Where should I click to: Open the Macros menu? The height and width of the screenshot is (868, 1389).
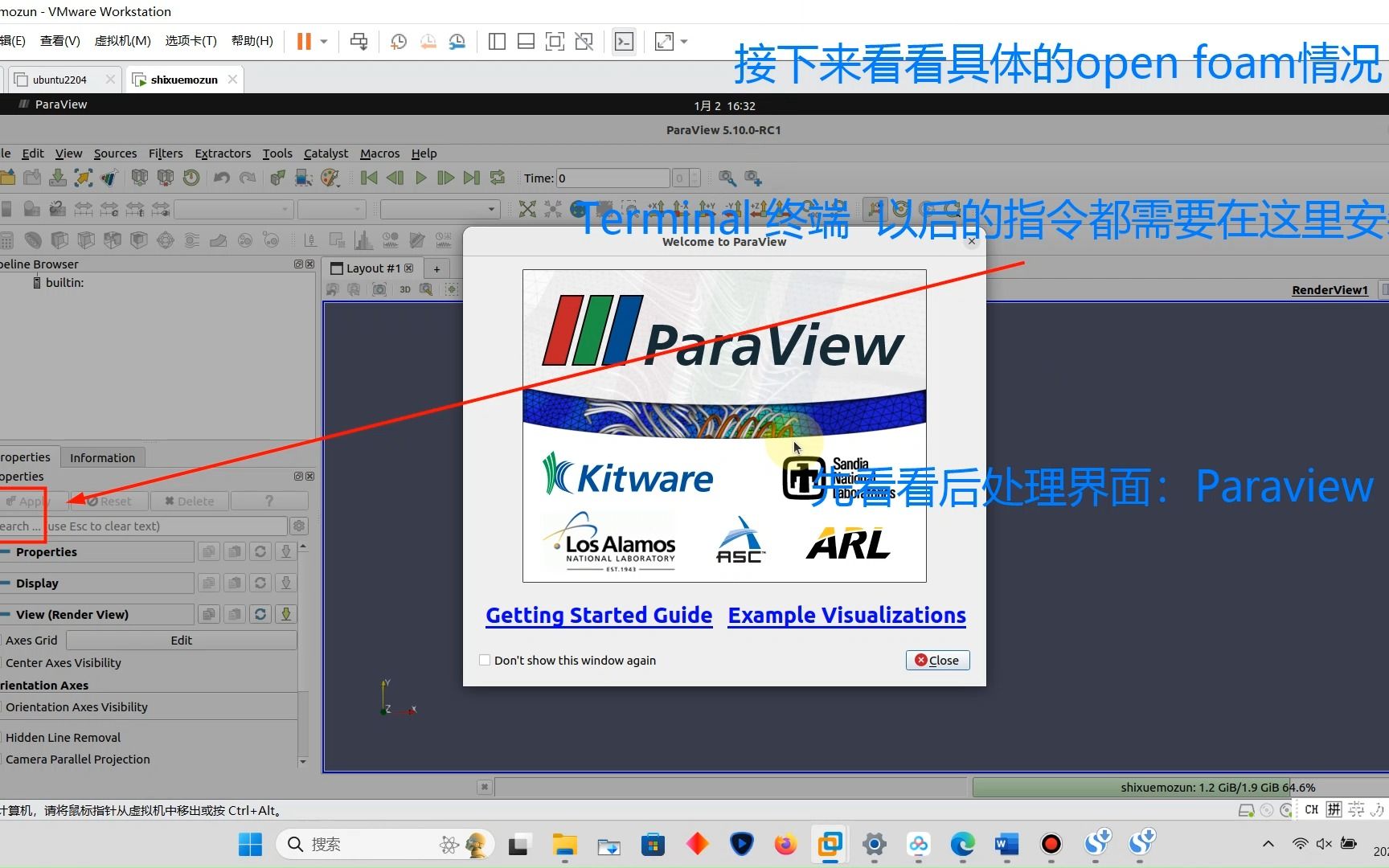pos(379,153)
